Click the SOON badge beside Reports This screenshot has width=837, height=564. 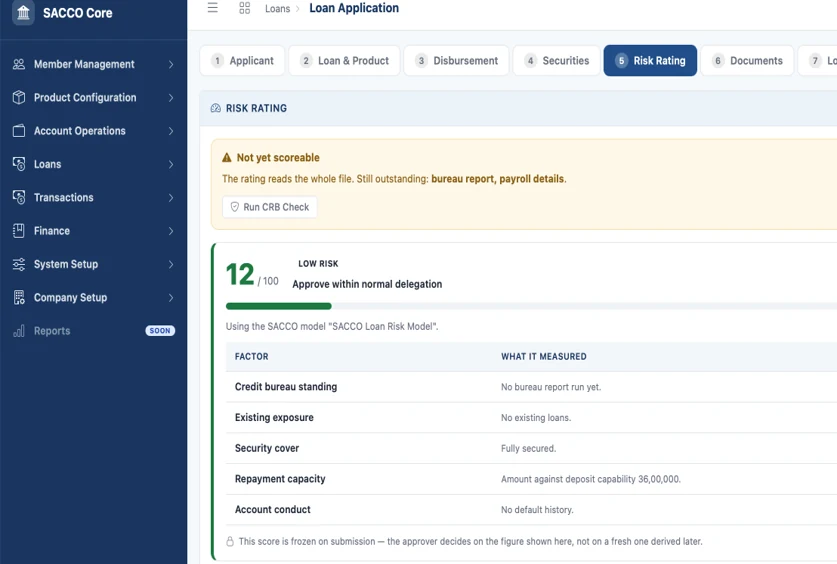(x=160, y=331)
